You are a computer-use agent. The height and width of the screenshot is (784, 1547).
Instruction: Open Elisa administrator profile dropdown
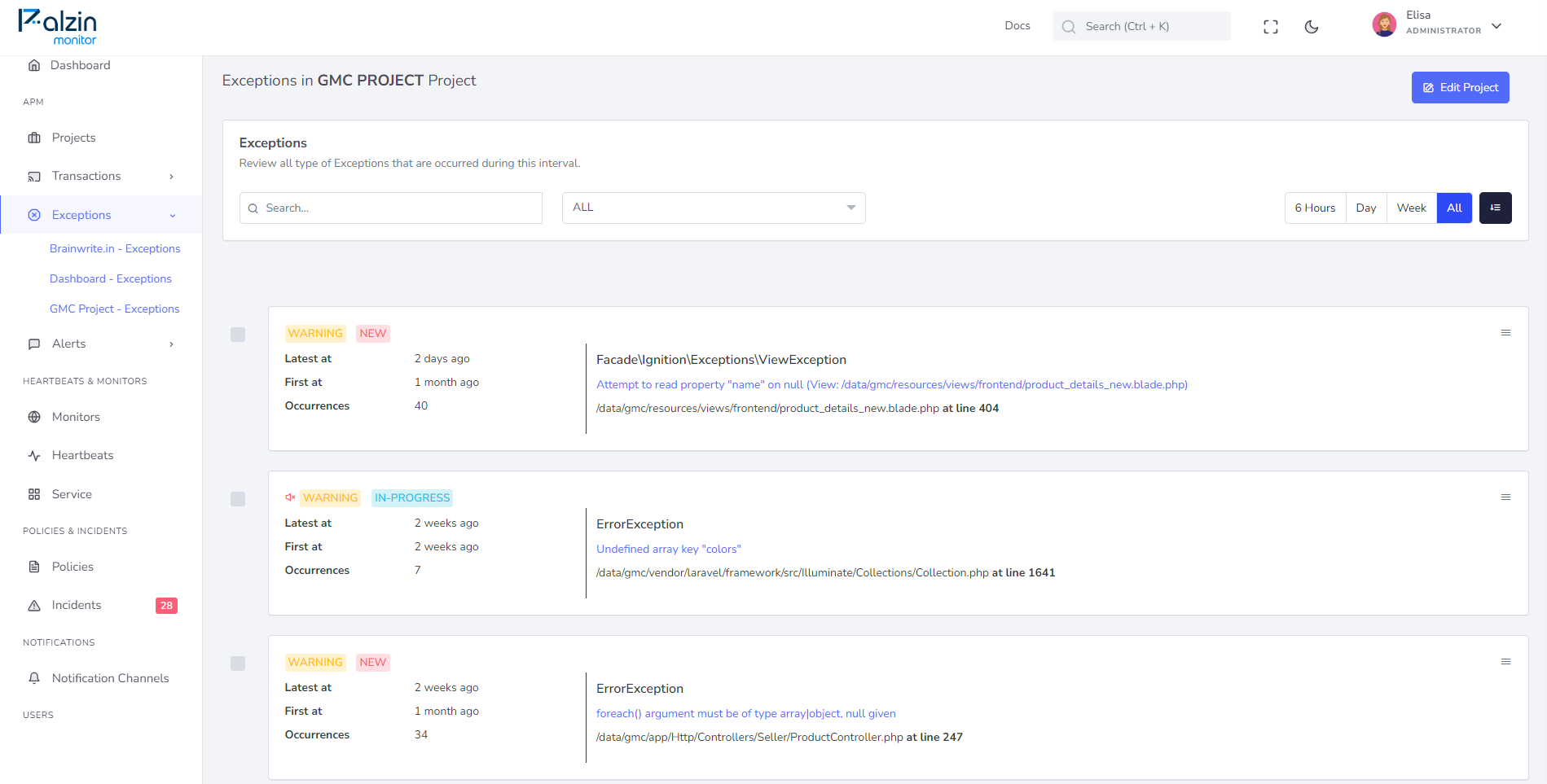tap(1438, 24)
